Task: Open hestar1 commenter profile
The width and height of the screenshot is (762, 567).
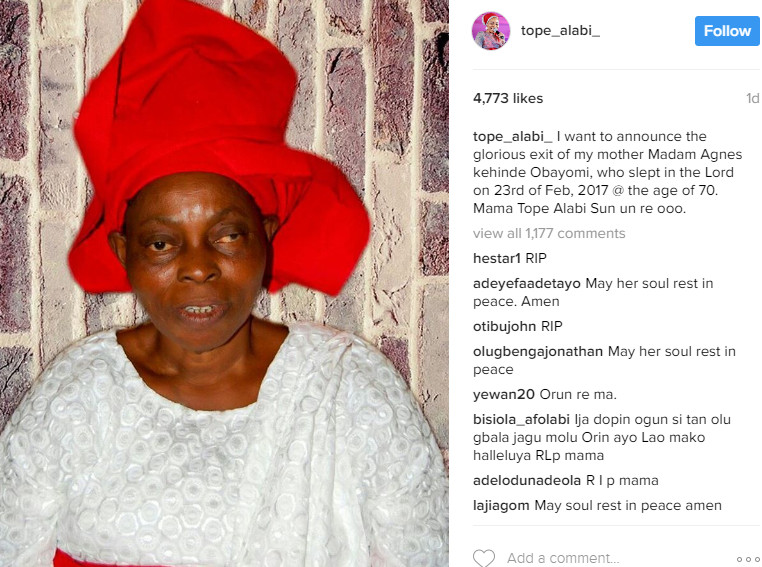Action: 497,258
